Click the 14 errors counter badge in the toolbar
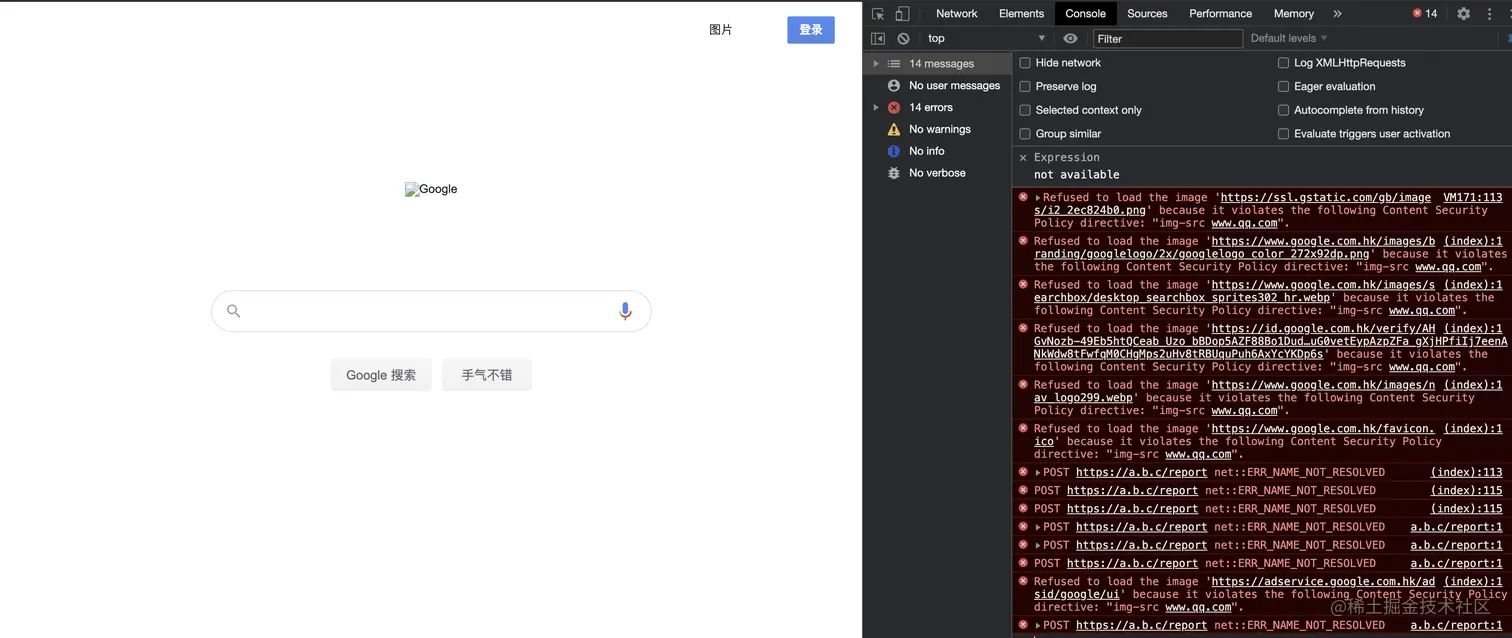Viewport: 1512px width, 638px height. (x=1425, y=14)
